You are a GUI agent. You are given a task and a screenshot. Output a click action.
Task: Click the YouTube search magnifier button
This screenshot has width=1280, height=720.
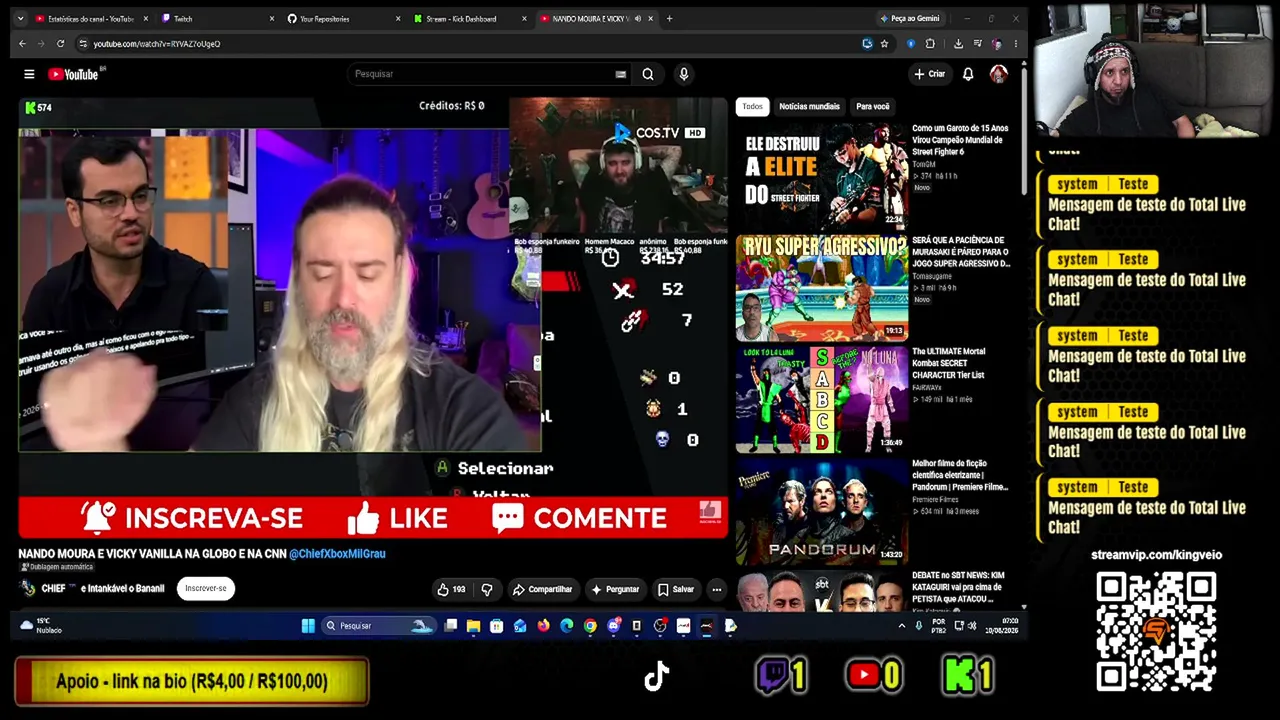coord(648,74)
